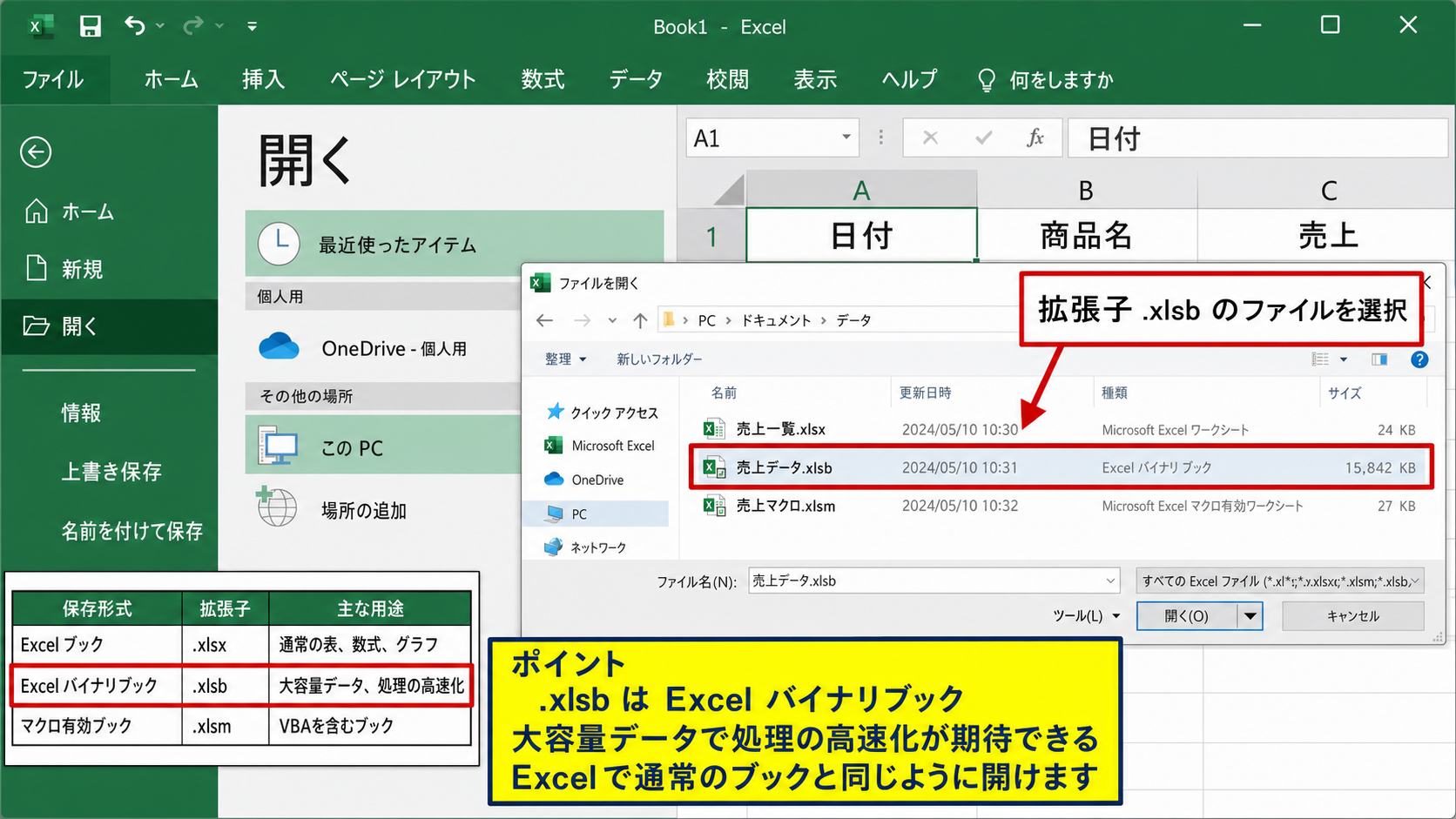Choose OneDrive - 個人用 location
Image resolution: width=1456 pixels, height=819 pixels.
coord(383,348)
